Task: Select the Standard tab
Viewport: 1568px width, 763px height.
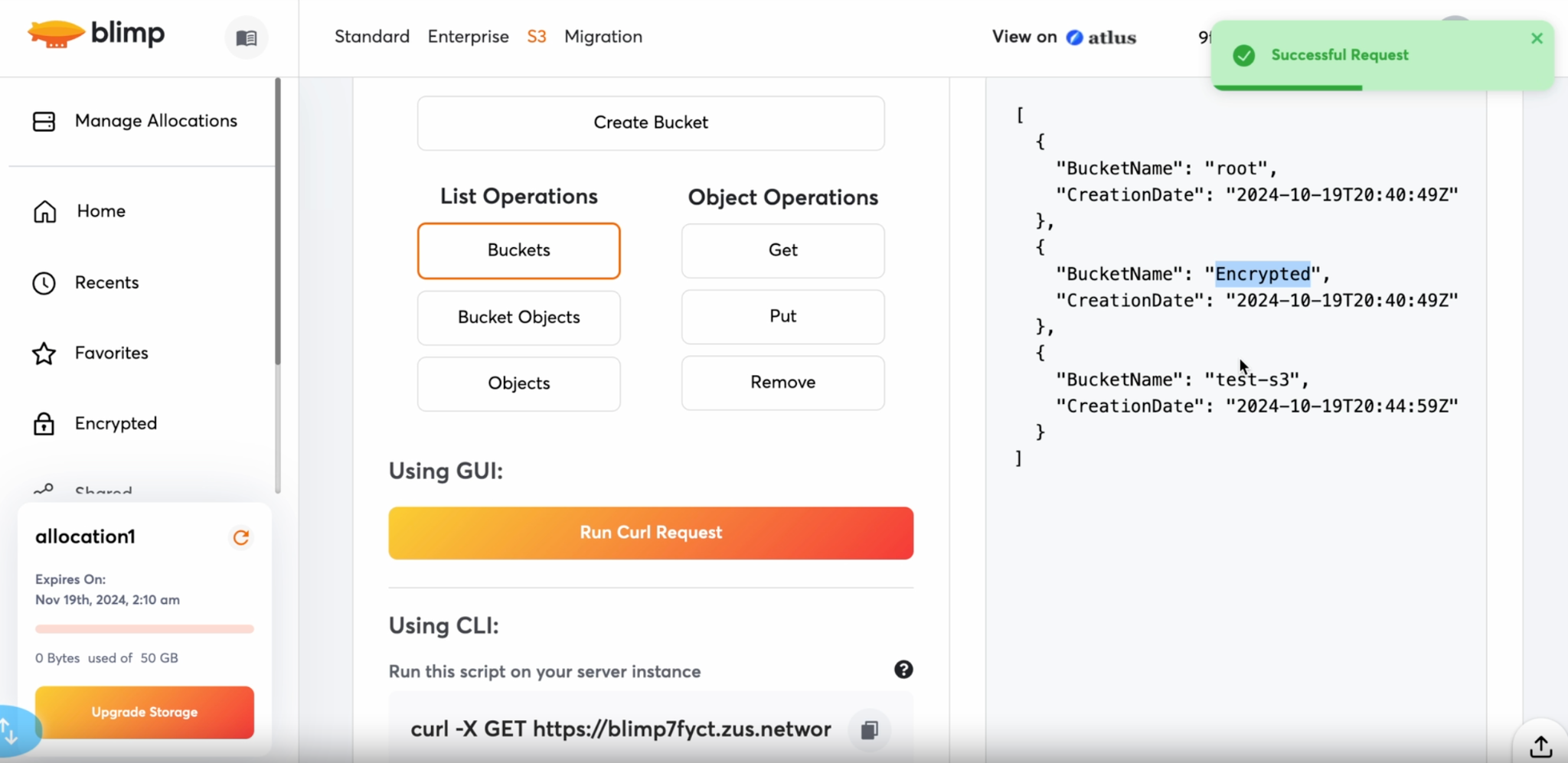Action: (x=371, y=37)
